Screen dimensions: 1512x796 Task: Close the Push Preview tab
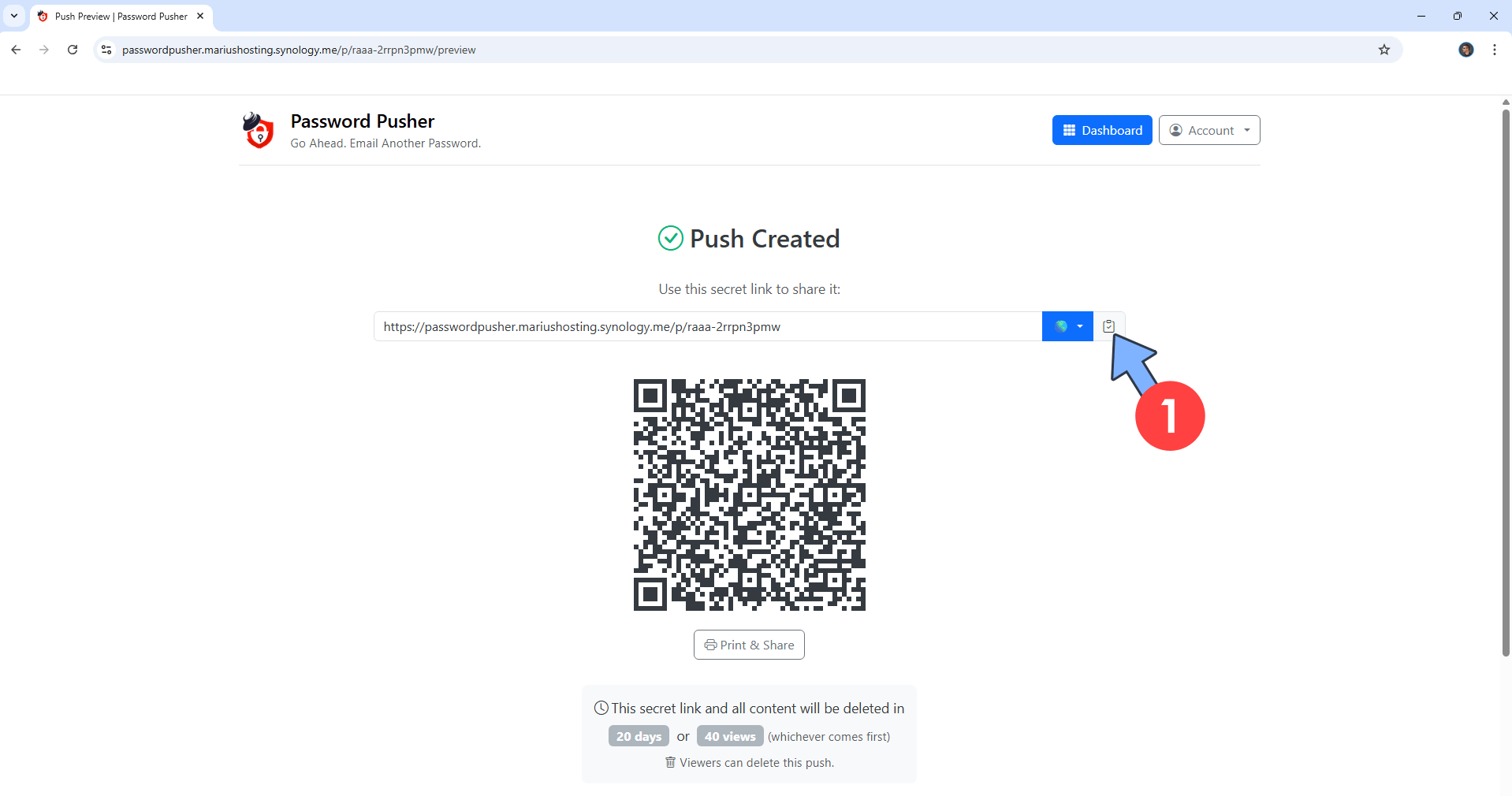click(200, 16)
